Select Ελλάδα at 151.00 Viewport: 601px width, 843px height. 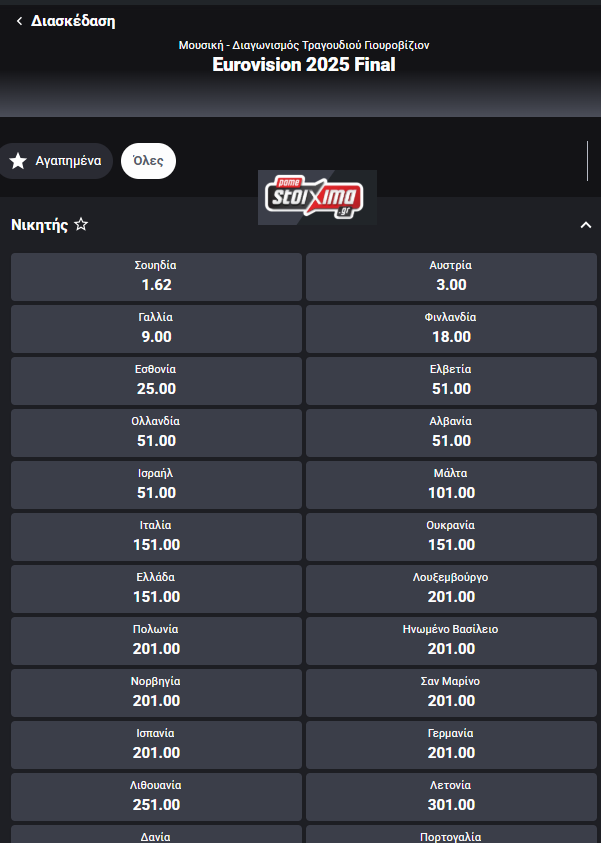pos(156,589)
